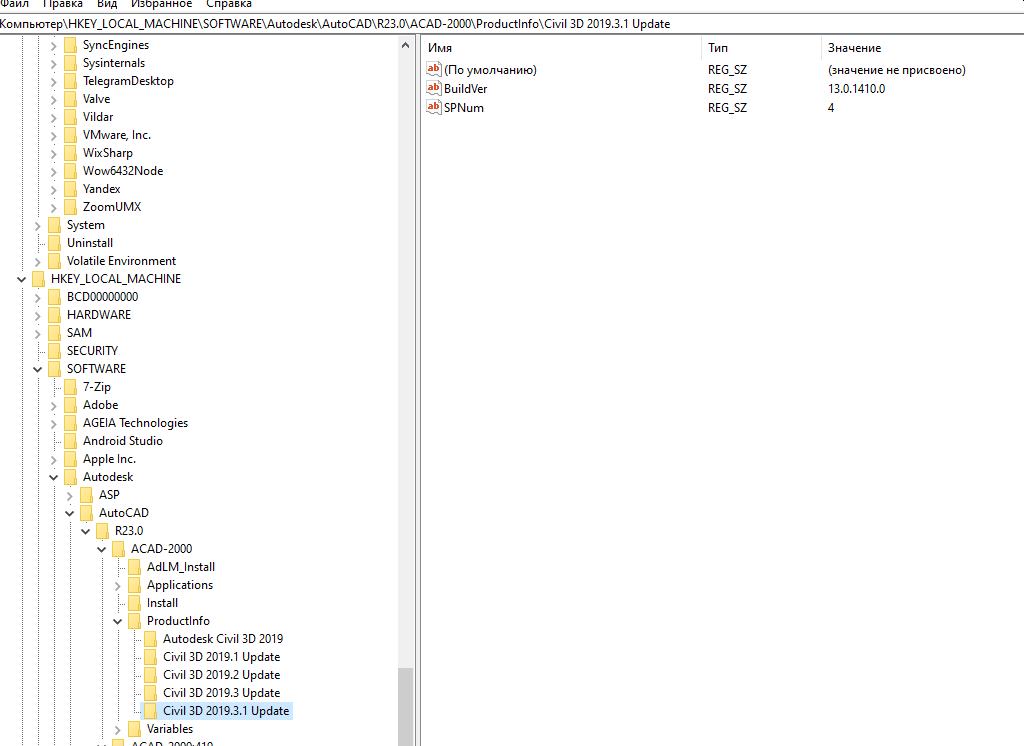Viewport: 1024px width, 746px height.
Task: Click the R23.0 key folder icon
Action: (103, 531)
